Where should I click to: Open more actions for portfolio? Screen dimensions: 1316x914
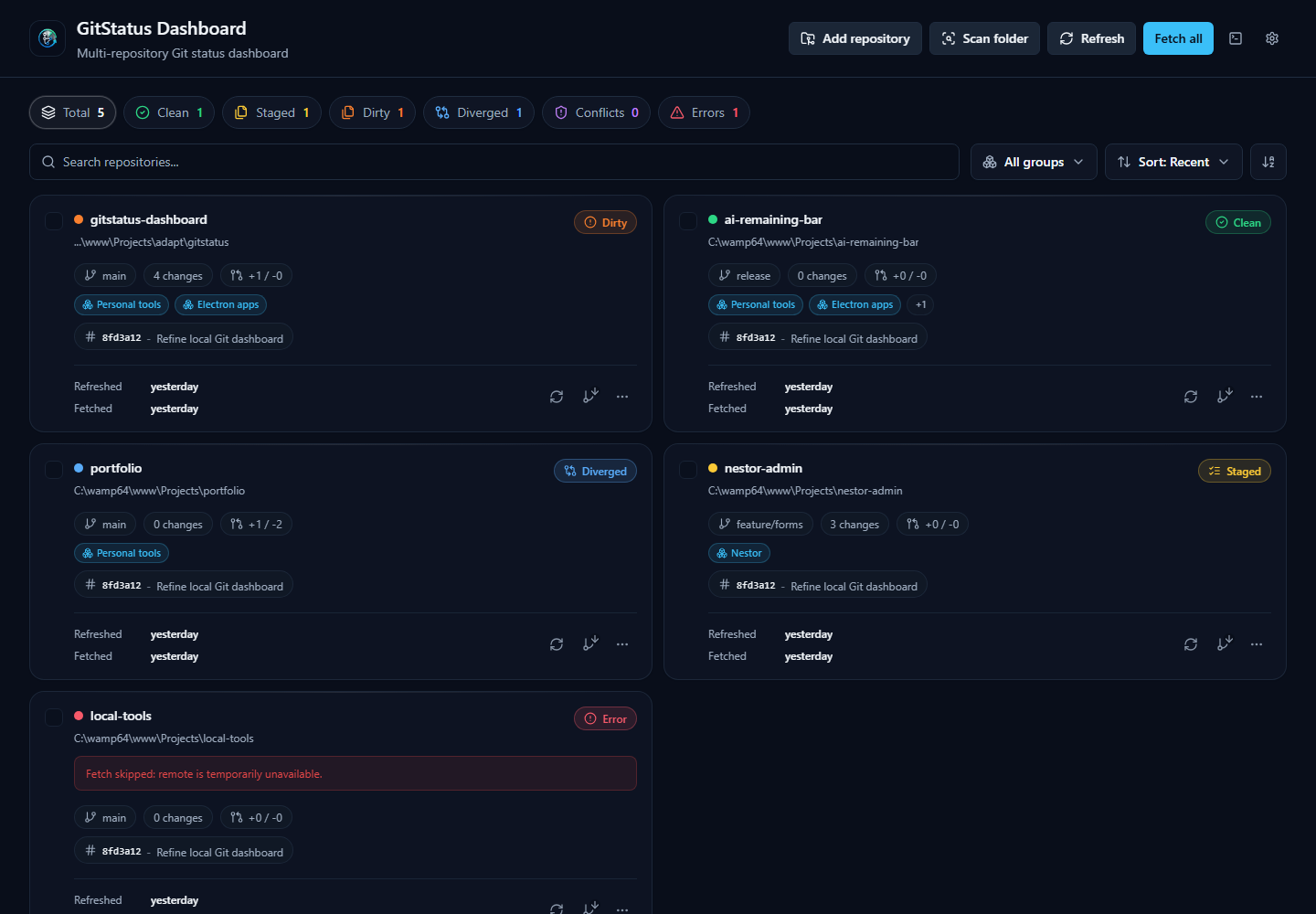(622, 644)
